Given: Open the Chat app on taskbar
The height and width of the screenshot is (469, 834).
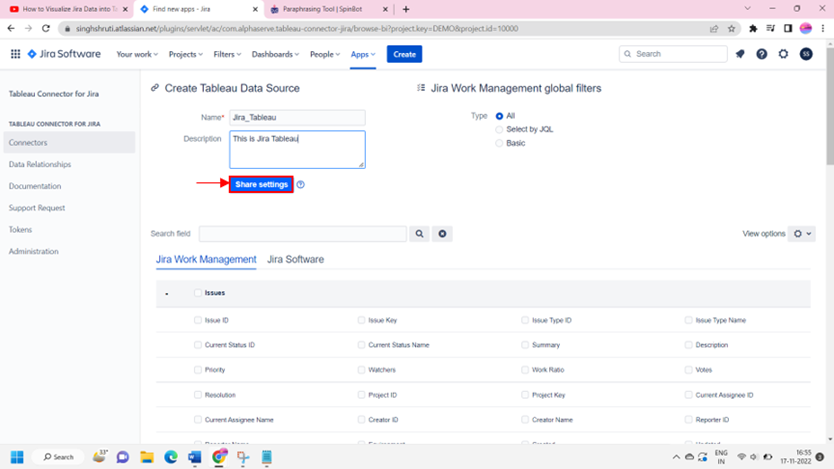Looking at the screenshot, I should coord(123,457).
